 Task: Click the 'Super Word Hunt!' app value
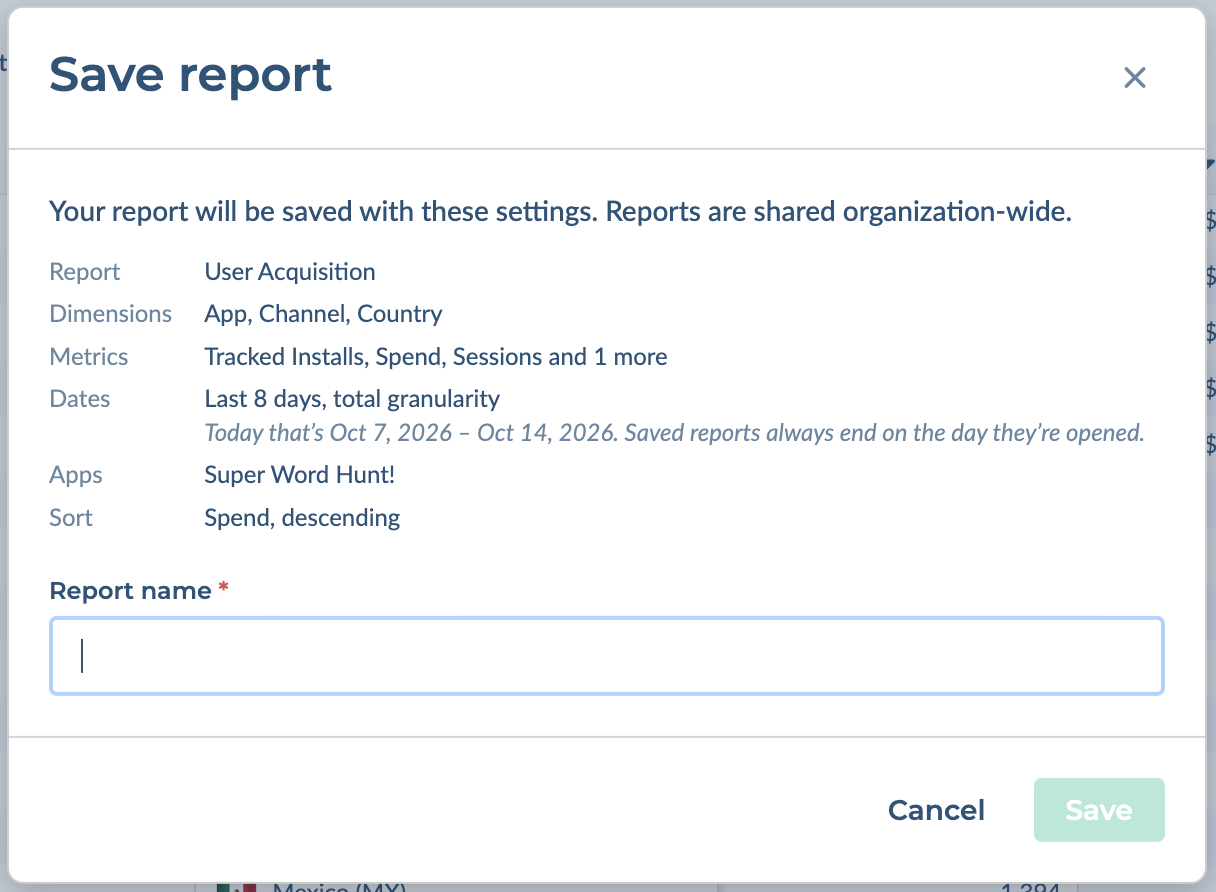pos(300,475)
